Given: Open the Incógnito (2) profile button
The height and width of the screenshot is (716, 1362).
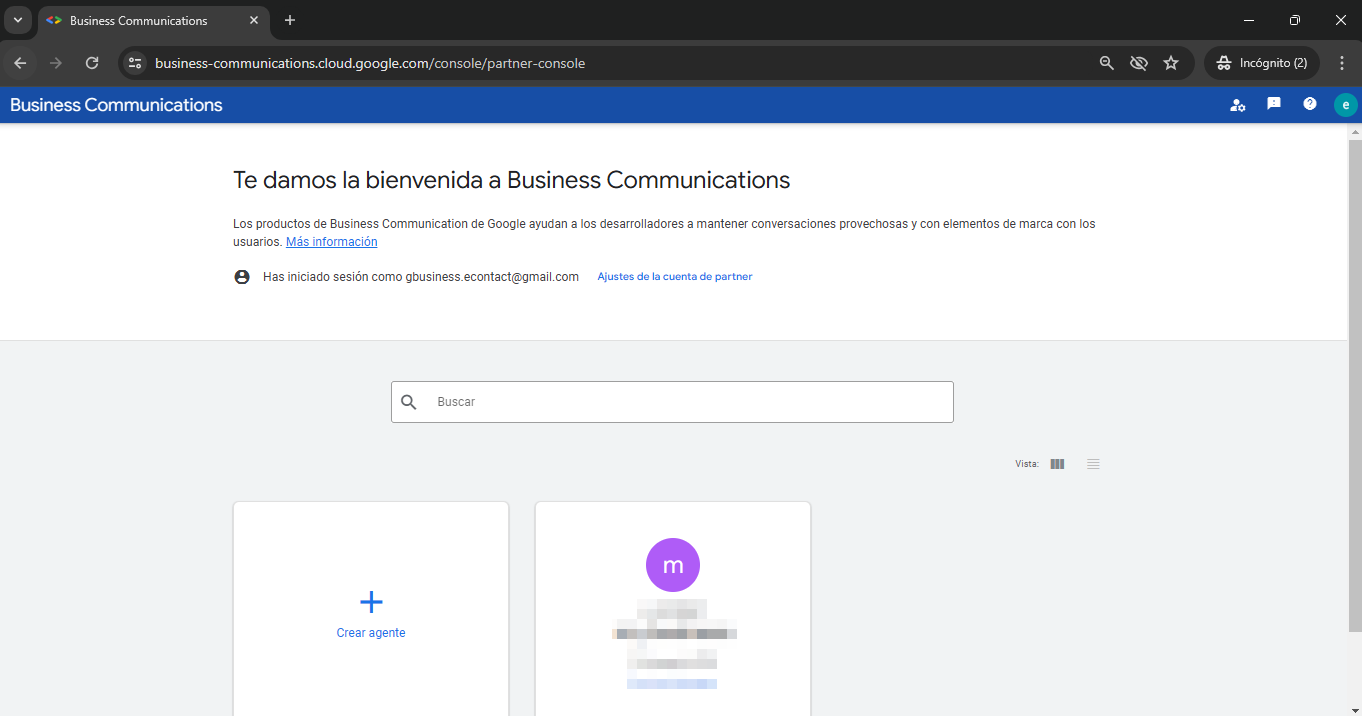Looking at the screenshot, I should 1262,63.
